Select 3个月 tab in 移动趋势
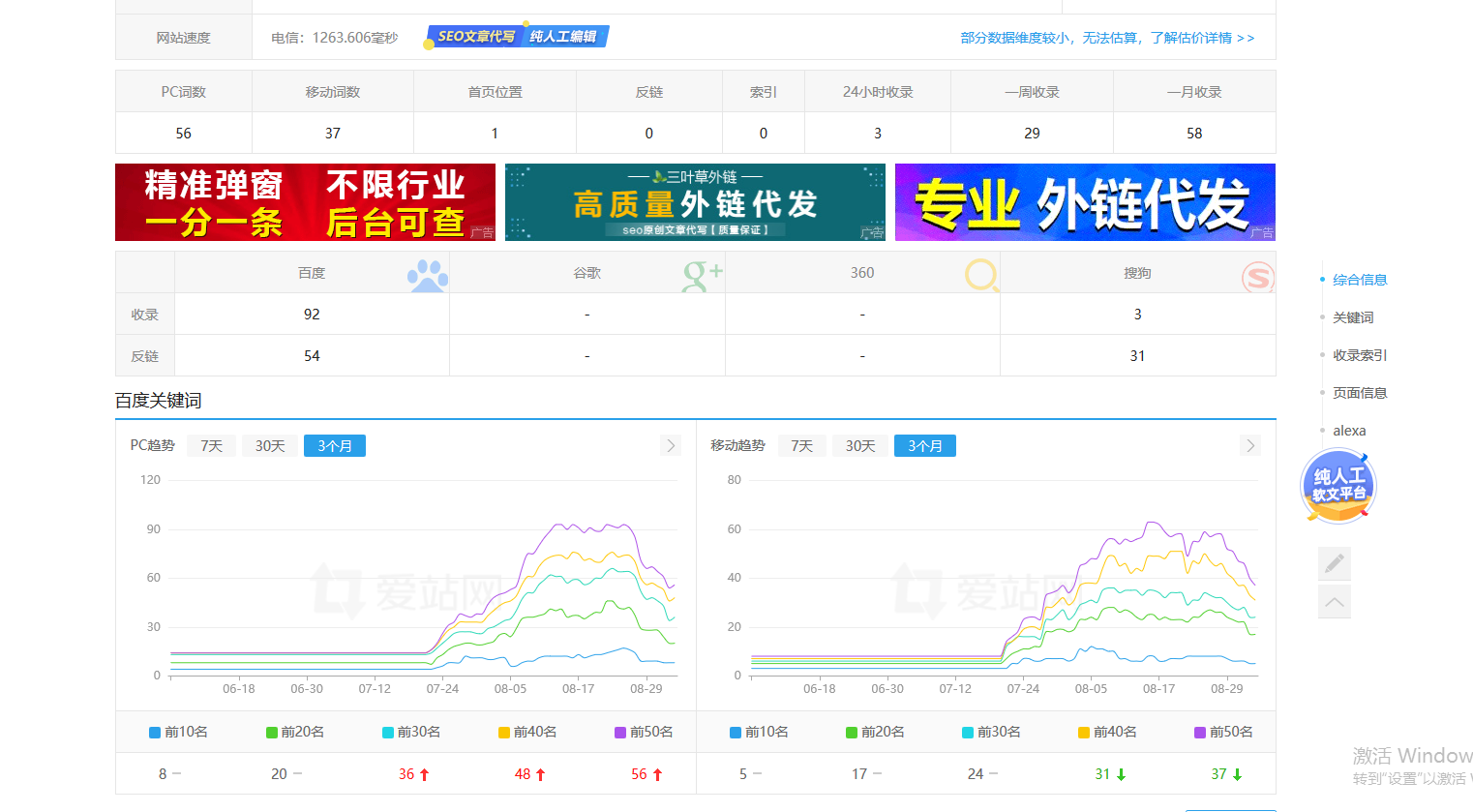 click(x=925, y=445)
